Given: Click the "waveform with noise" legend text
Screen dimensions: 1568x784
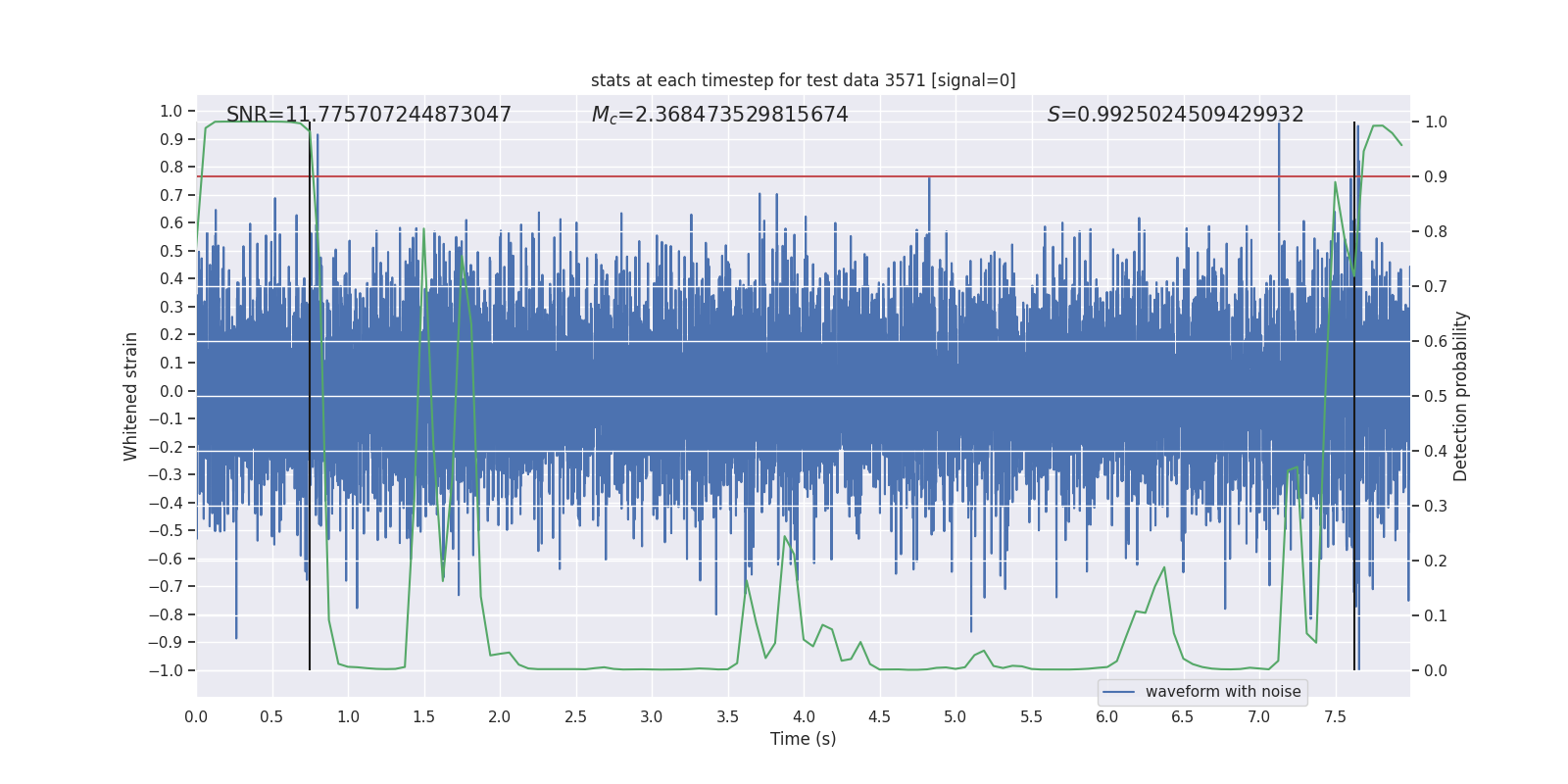Looking at the screenshot, I should (x=1223, y=692).
